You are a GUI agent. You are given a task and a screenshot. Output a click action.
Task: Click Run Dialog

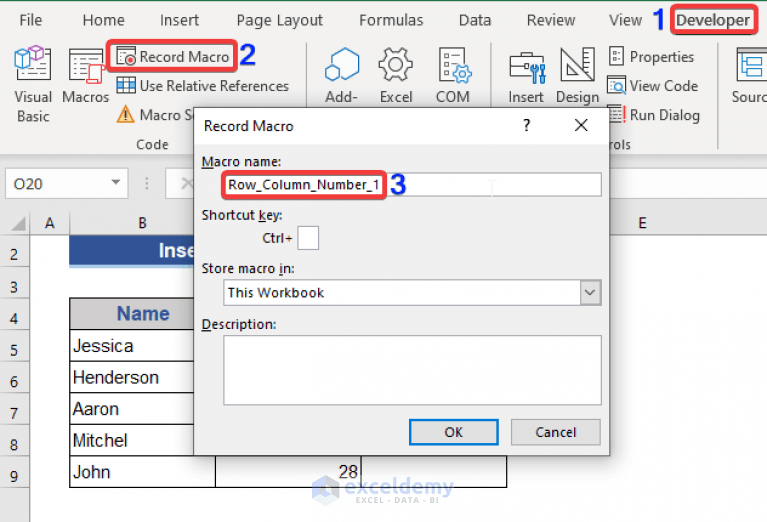click(x=655, y=115)
